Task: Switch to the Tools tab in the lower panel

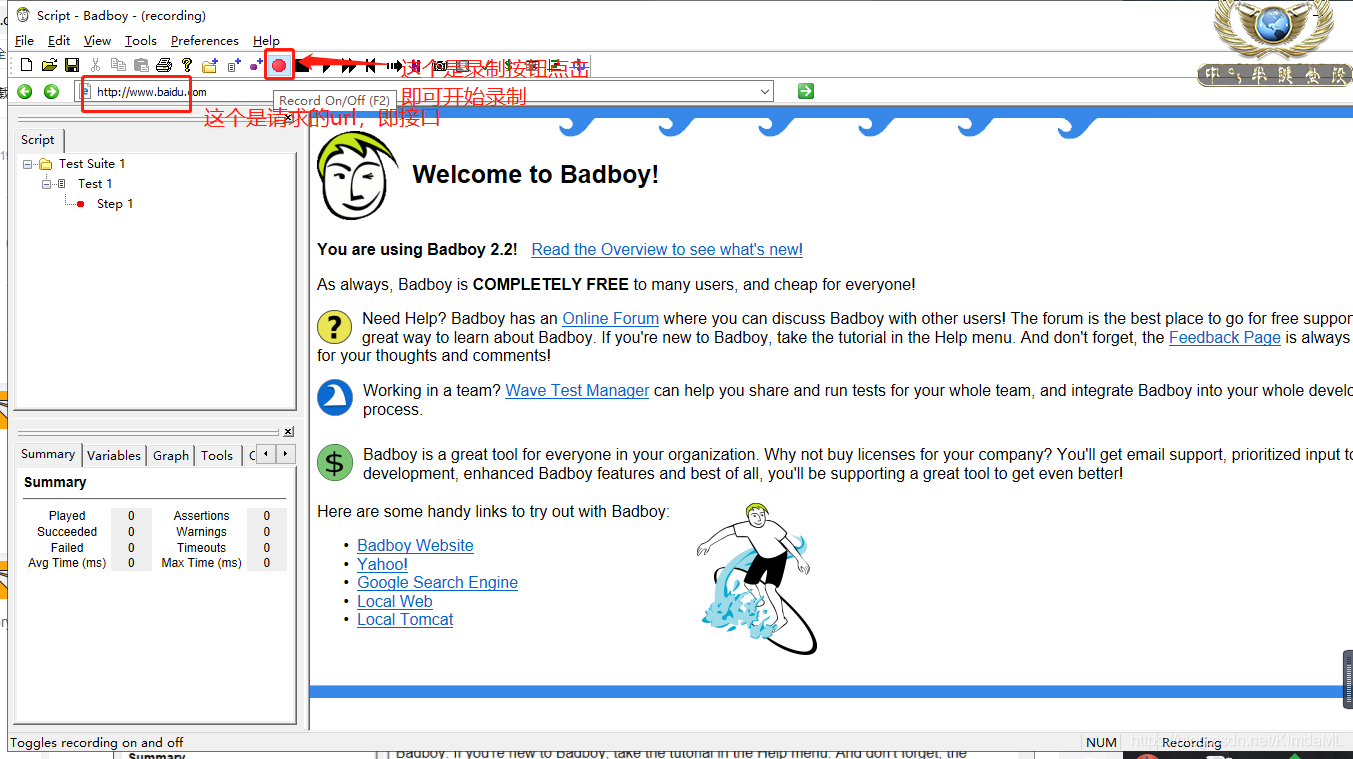Action: [217, 455]
